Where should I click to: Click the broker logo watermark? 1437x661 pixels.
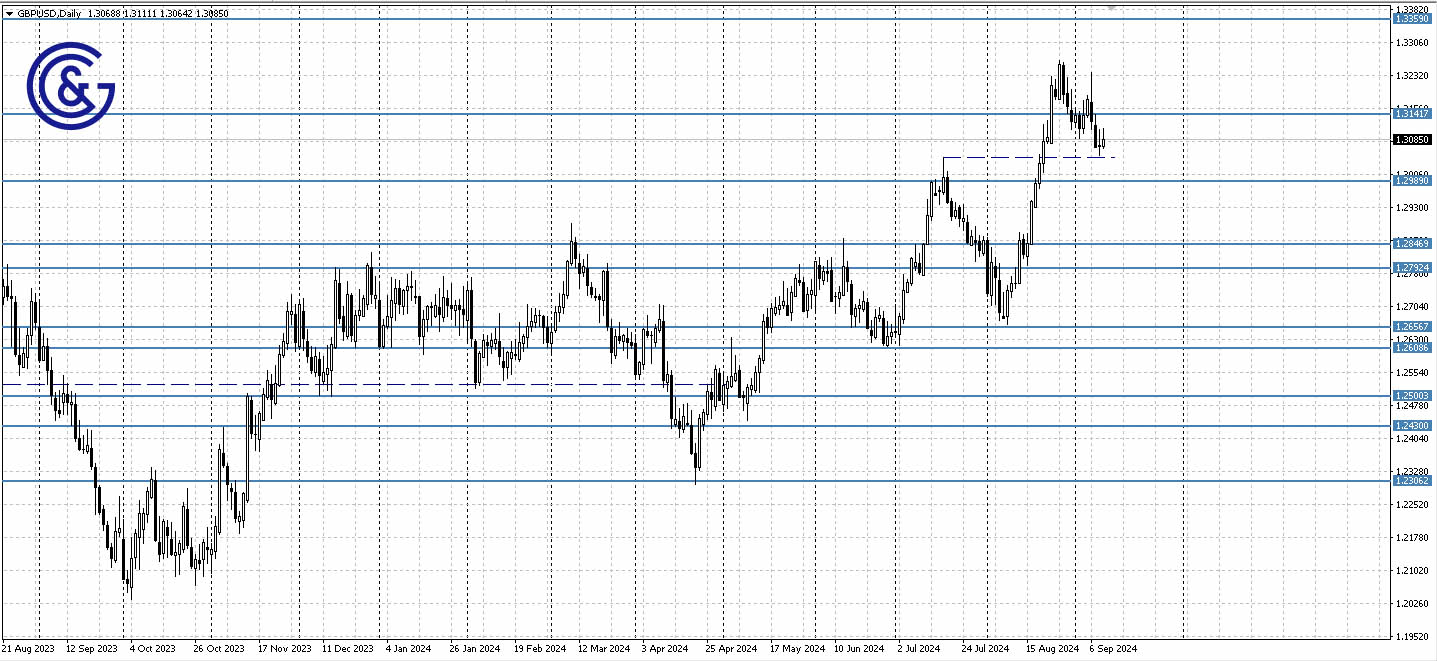[x=72, y=85]
